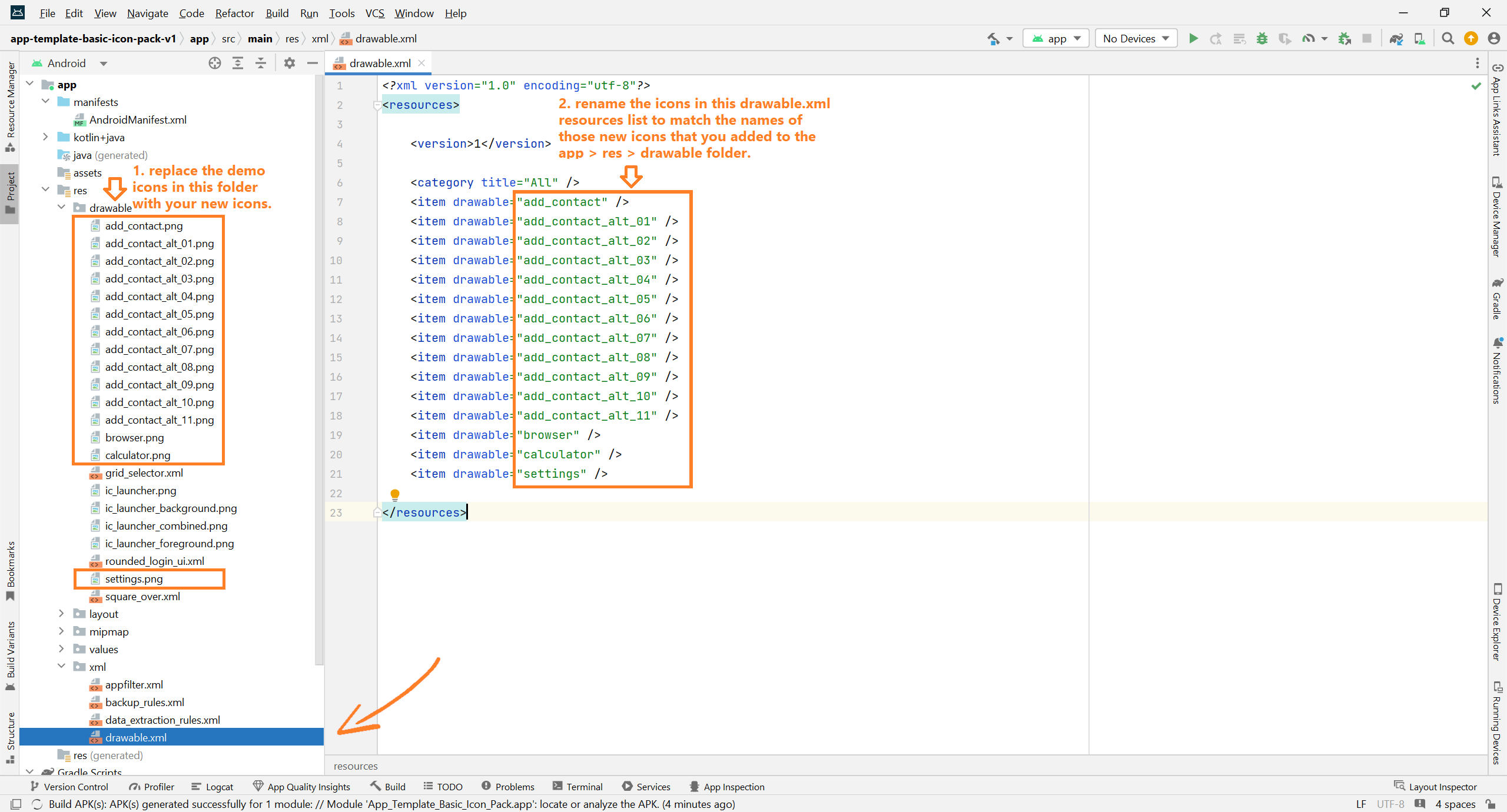Click the calculator.png file in drawable folder

point(138,455)
